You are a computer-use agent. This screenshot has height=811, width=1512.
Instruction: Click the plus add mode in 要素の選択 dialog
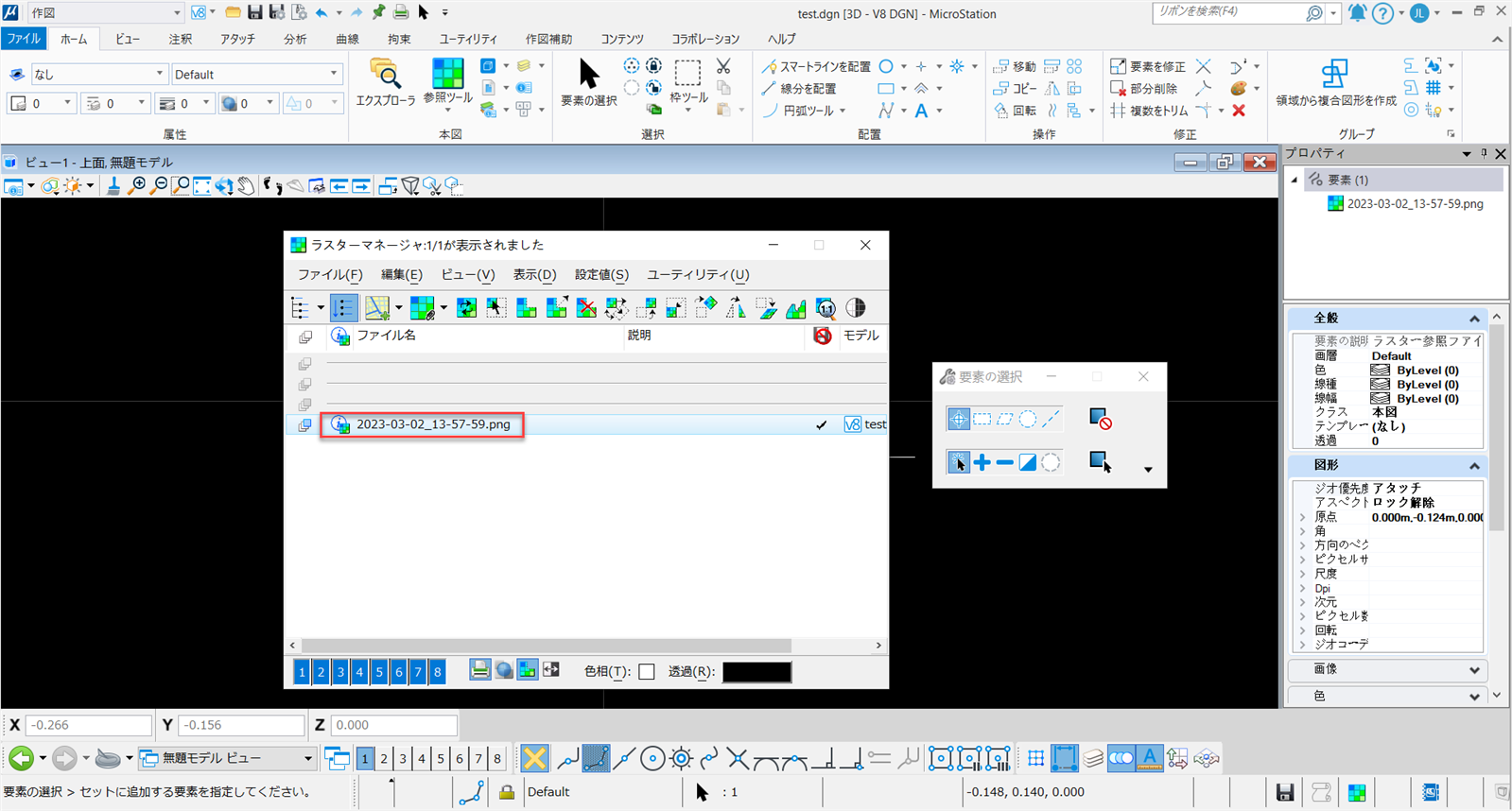[x=982, y=462]
